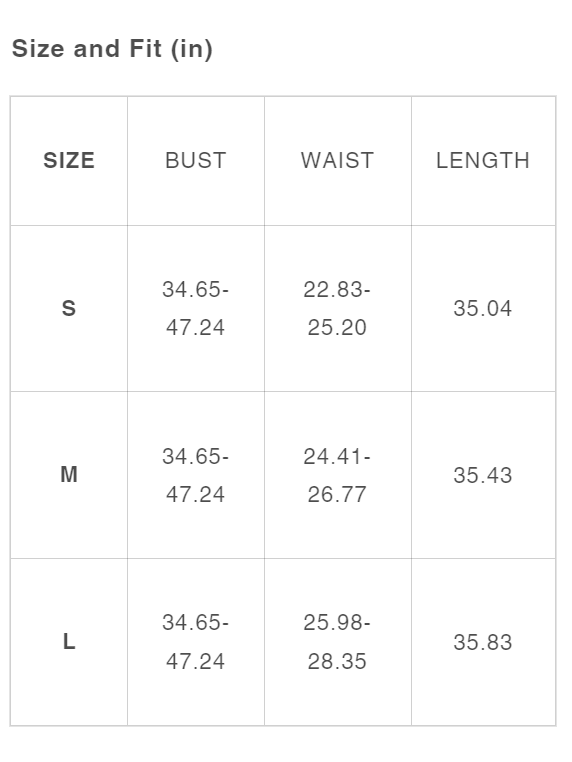Select the SIZE column header

click(69, 160)
